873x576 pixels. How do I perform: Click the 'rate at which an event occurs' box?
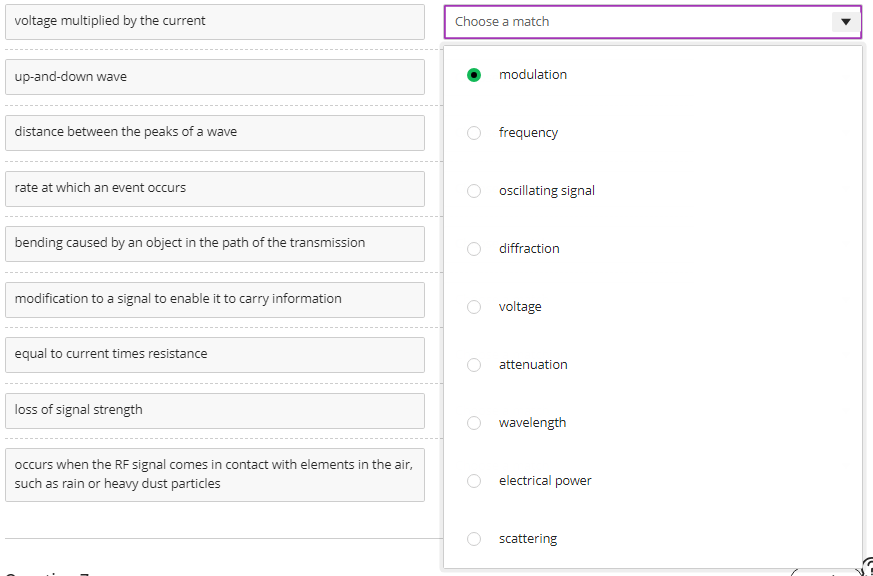point(214,188)
